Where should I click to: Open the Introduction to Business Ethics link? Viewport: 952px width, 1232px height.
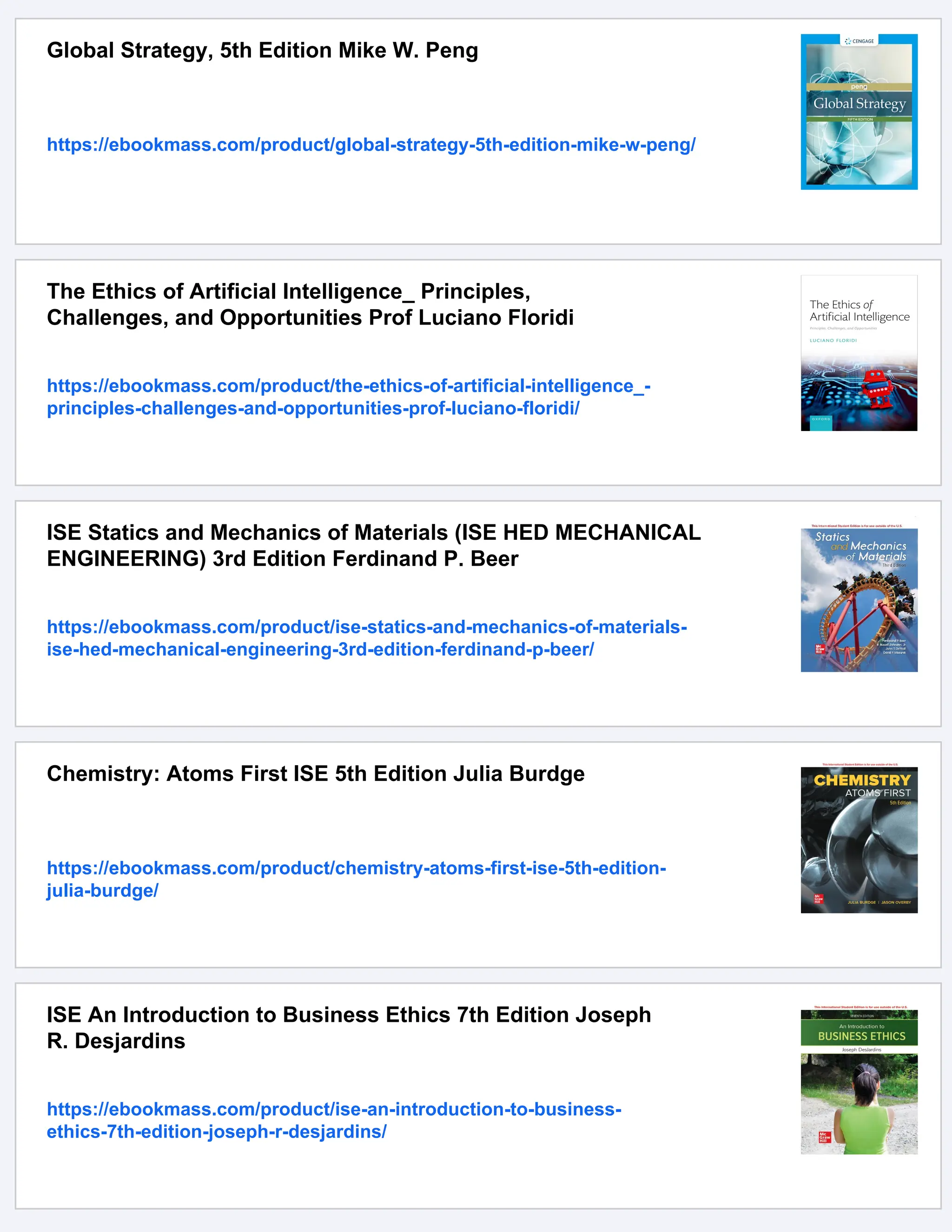pos(334,1120)
